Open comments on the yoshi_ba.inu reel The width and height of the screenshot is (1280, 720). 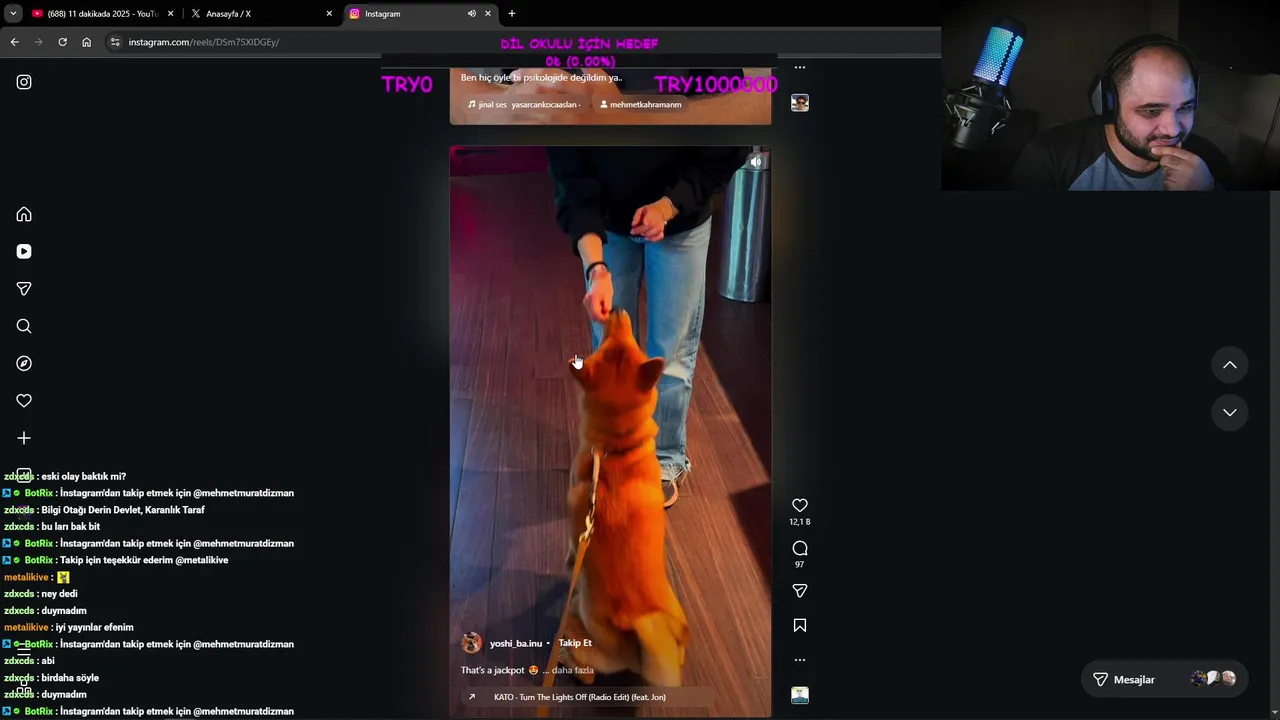(x=800, y=548)
